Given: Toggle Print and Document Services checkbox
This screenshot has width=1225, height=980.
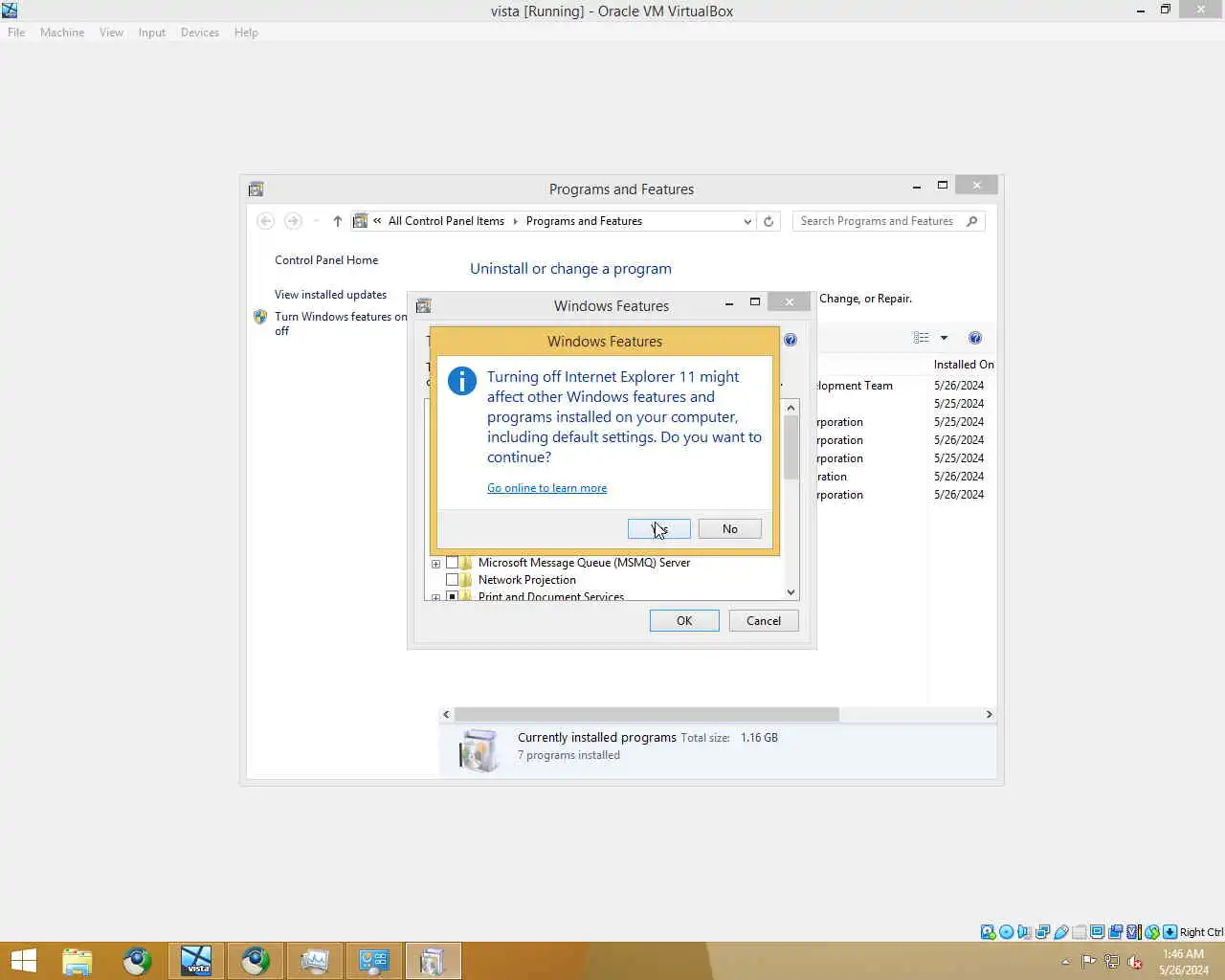Looking at the screenshot, I should 452,596.
